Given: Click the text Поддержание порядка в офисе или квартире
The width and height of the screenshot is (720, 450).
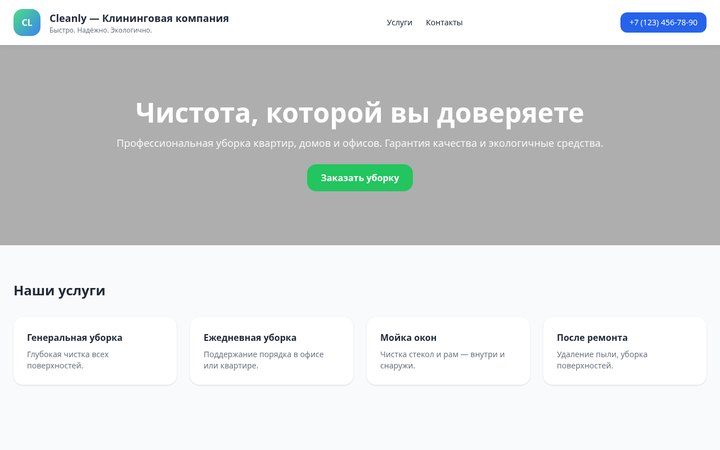Looking at the screenshot, I should 264,360.
